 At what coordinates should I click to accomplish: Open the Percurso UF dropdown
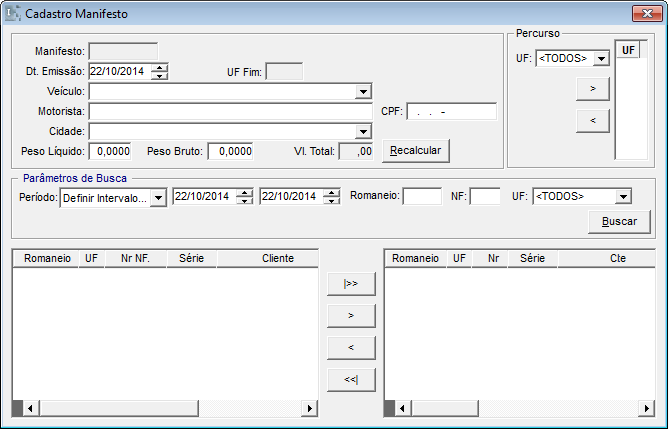pyautogui.click(x=600, y=59)
